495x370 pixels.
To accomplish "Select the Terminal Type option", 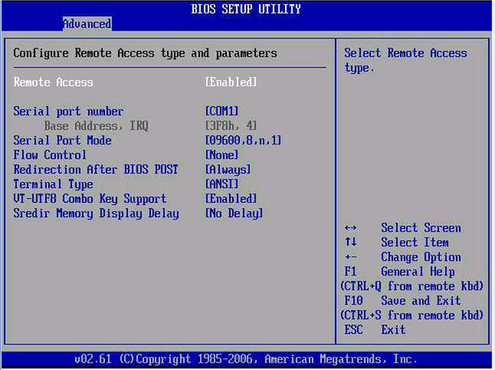I will click(53, 184).
